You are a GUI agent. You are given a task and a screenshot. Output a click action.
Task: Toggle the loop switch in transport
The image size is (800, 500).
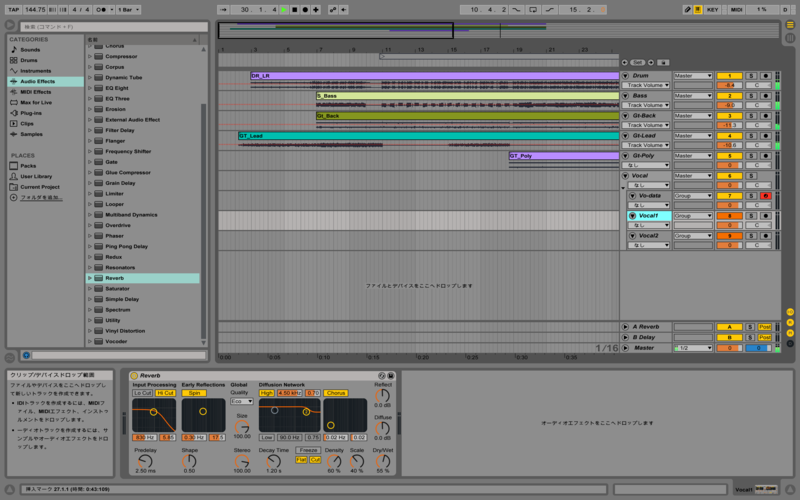click(533, 10)
